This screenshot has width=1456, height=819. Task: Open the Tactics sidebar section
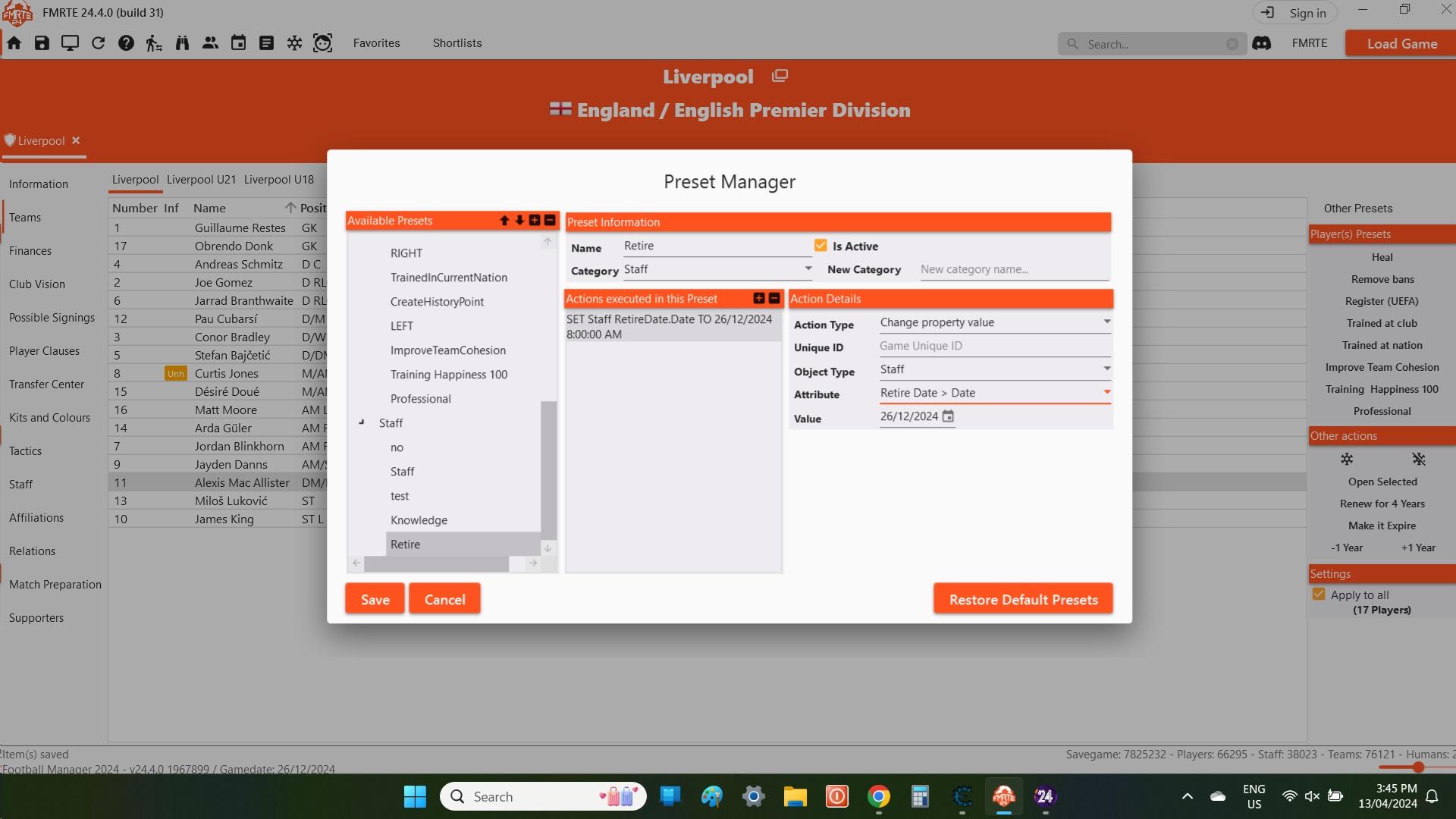25,450
